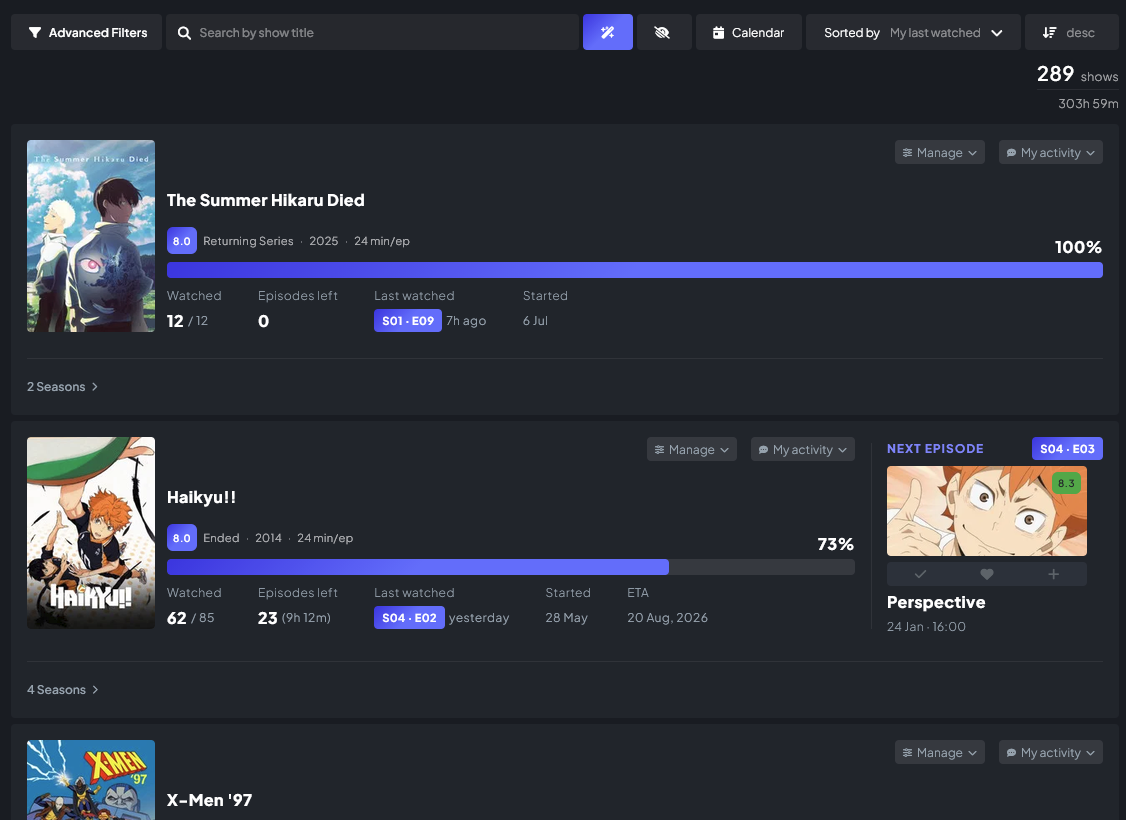Expand 4 Seasons list for Haikyu!!
Screen dimensions: 1126x820
point(62,689)
